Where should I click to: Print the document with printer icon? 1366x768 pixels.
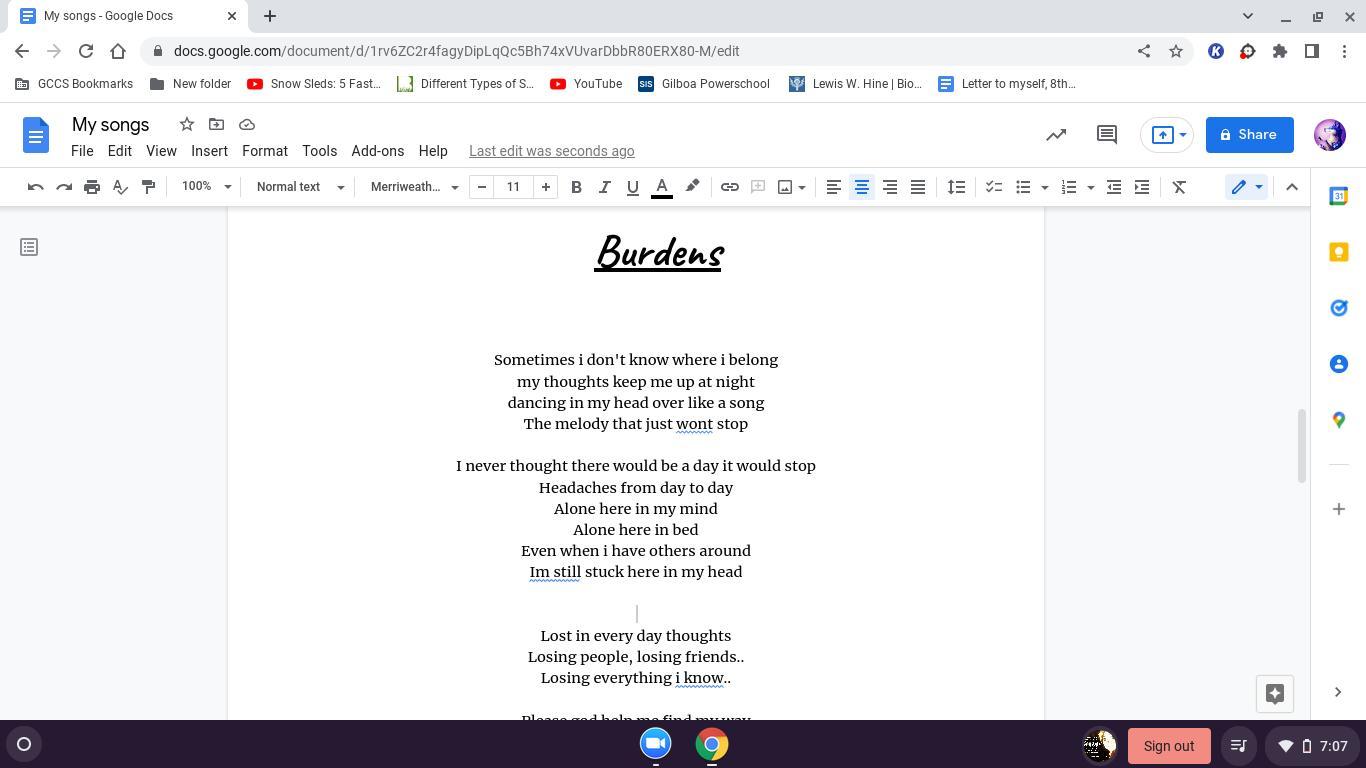click(92, 187)
